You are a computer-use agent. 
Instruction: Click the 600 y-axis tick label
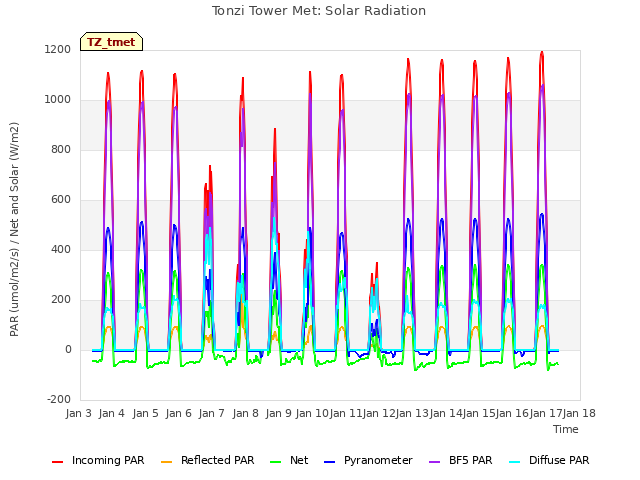[x=61, y=200]
